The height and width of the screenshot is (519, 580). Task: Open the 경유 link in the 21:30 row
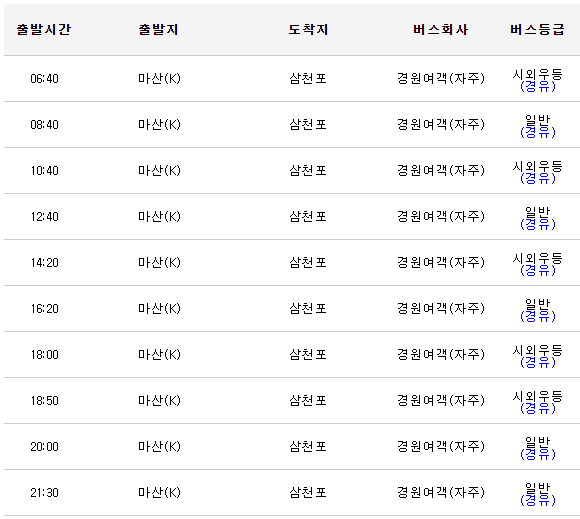[x=537, y=501]
